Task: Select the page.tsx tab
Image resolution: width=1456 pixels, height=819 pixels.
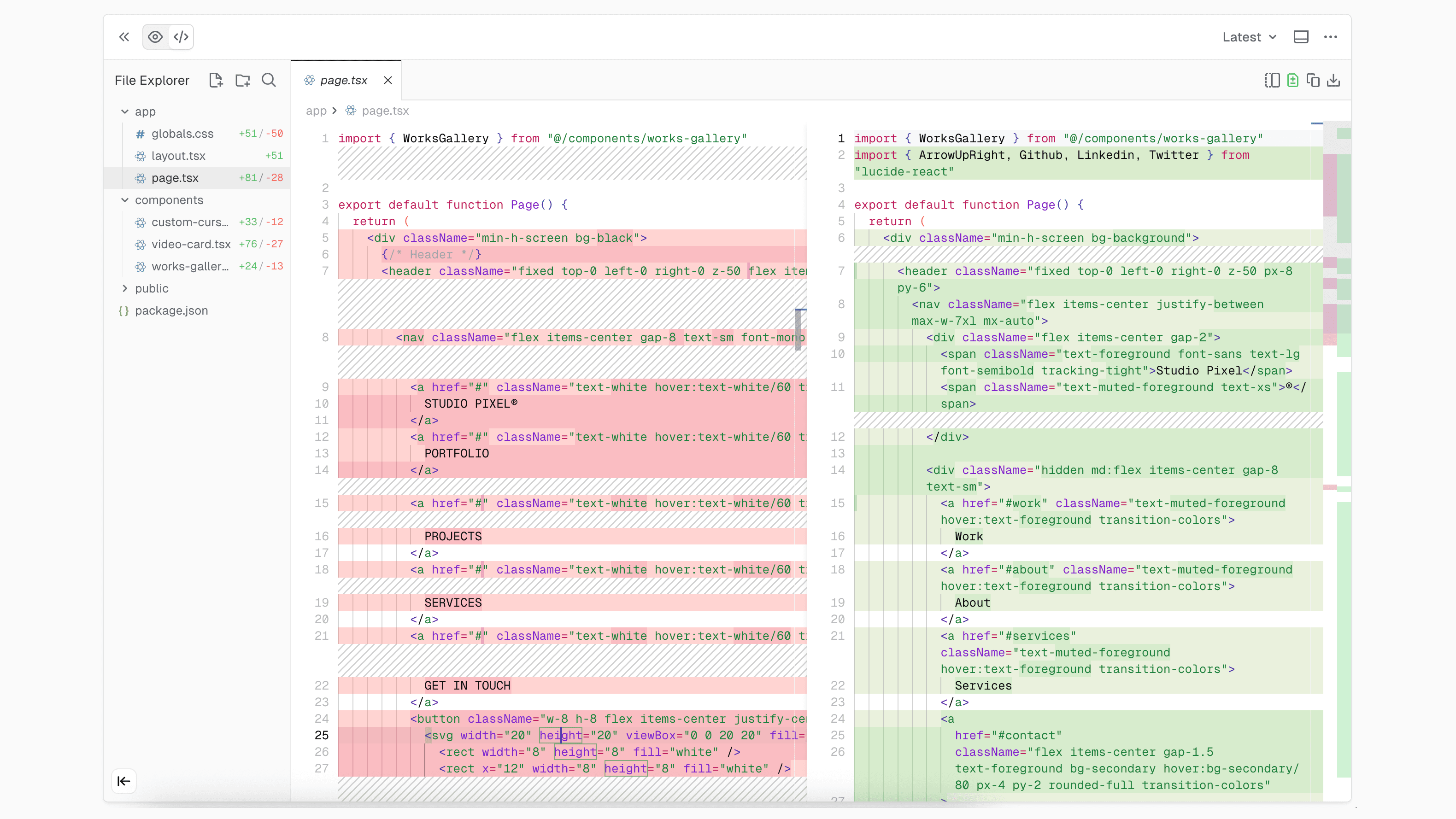Action: (x=342, y=80)
